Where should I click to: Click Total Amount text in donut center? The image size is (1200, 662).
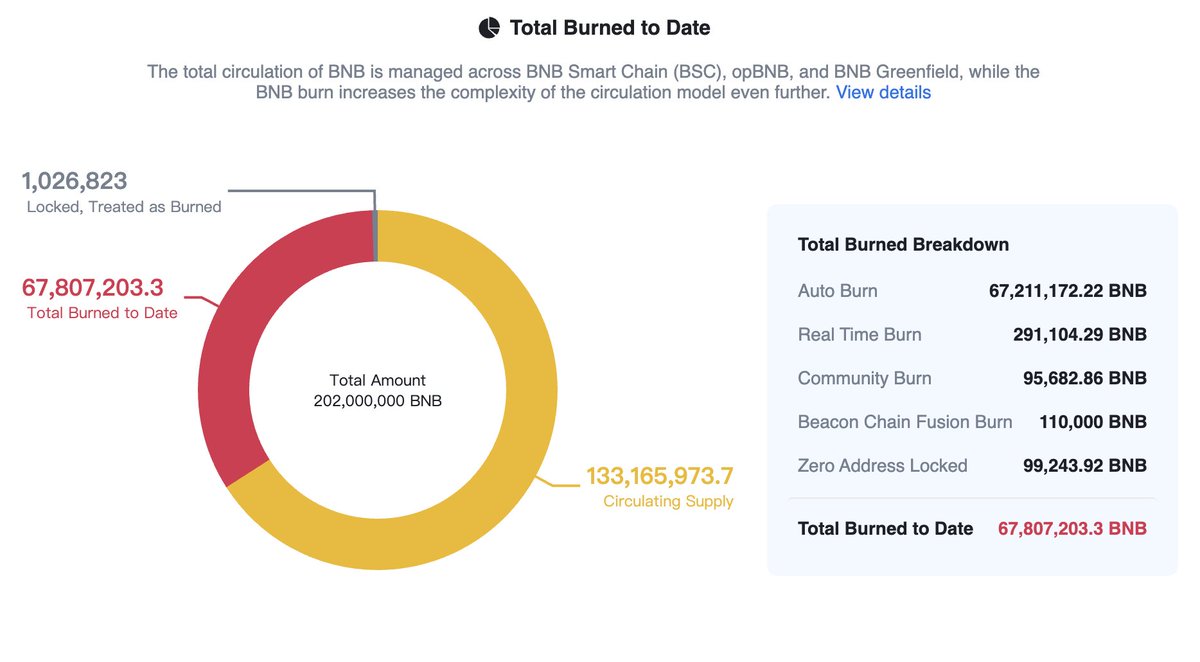(378, 380)
